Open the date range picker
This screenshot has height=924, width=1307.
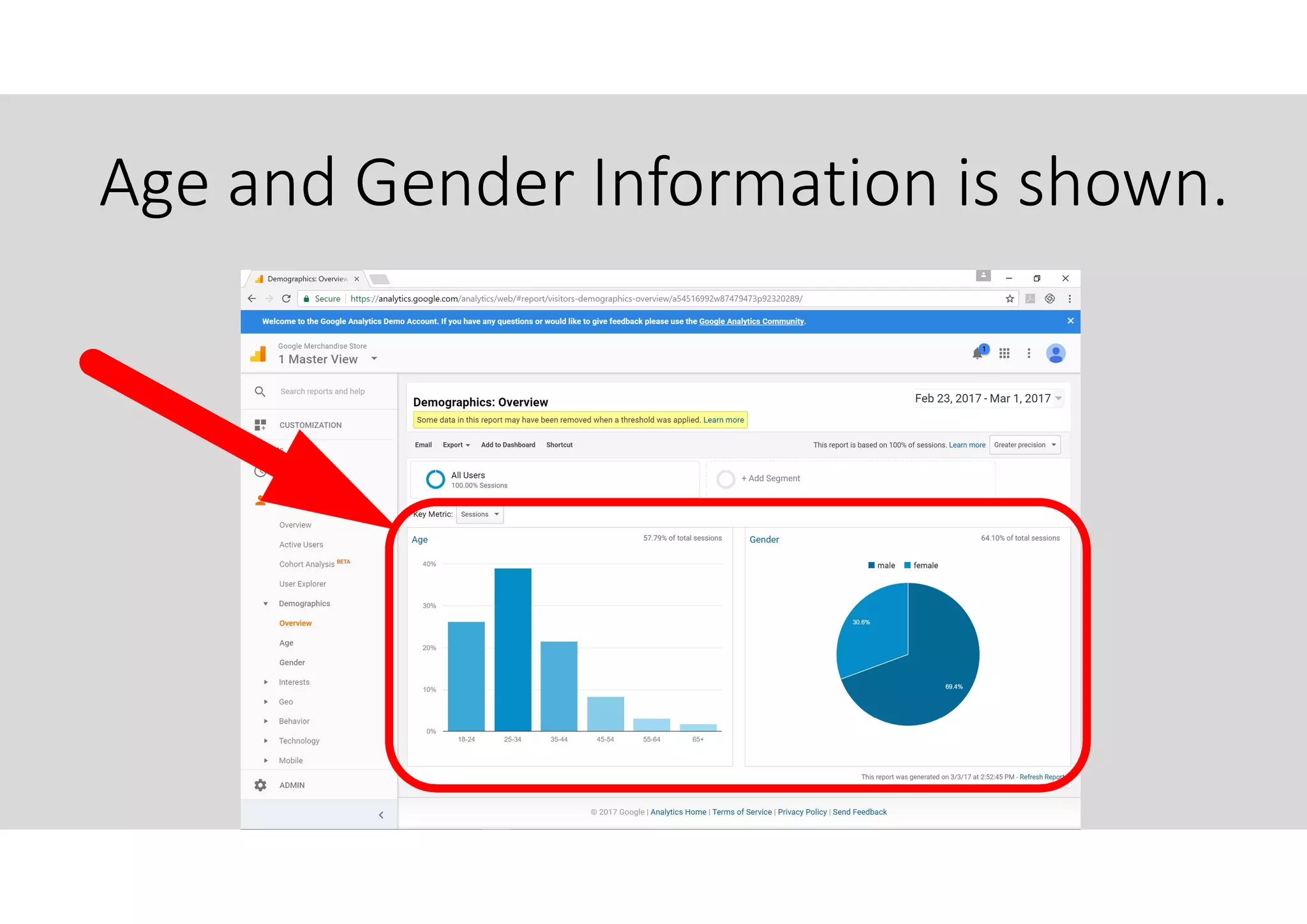coord(988,398)
